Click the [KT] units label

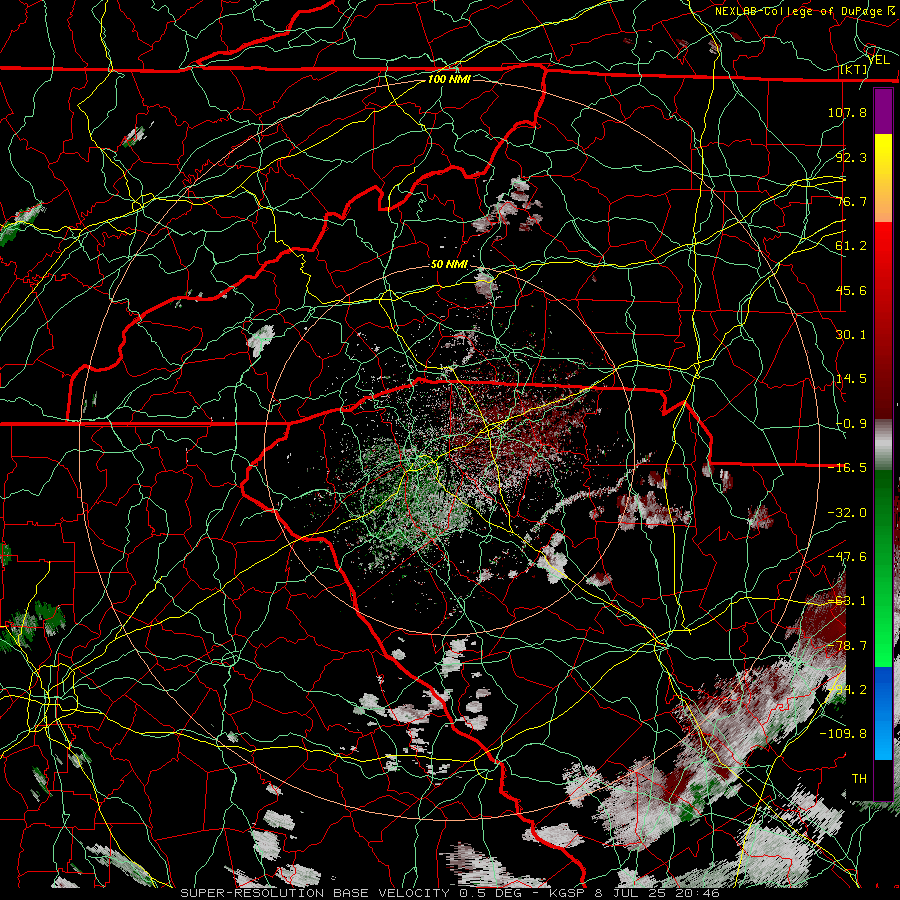tap(854, 69)
